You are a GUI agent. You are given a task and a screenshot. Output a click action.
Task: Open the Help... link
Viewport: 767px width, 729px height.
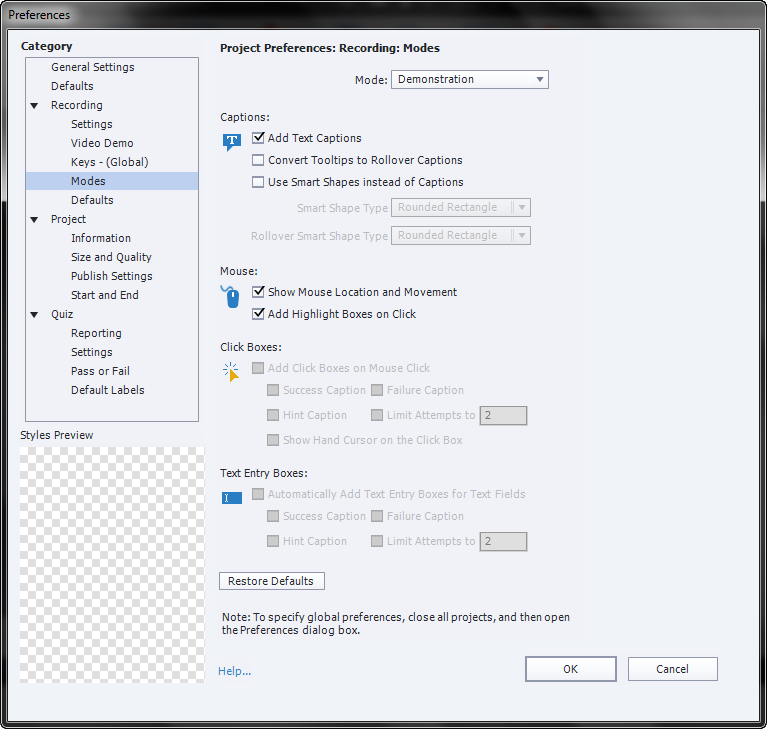coord(235,671)
